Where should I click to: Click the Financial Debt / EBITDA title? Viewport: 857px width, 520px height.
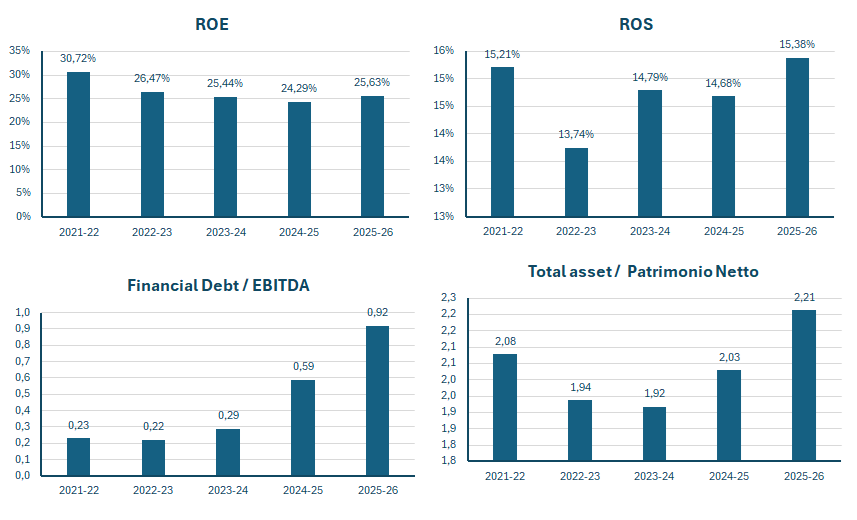(218, 285)
